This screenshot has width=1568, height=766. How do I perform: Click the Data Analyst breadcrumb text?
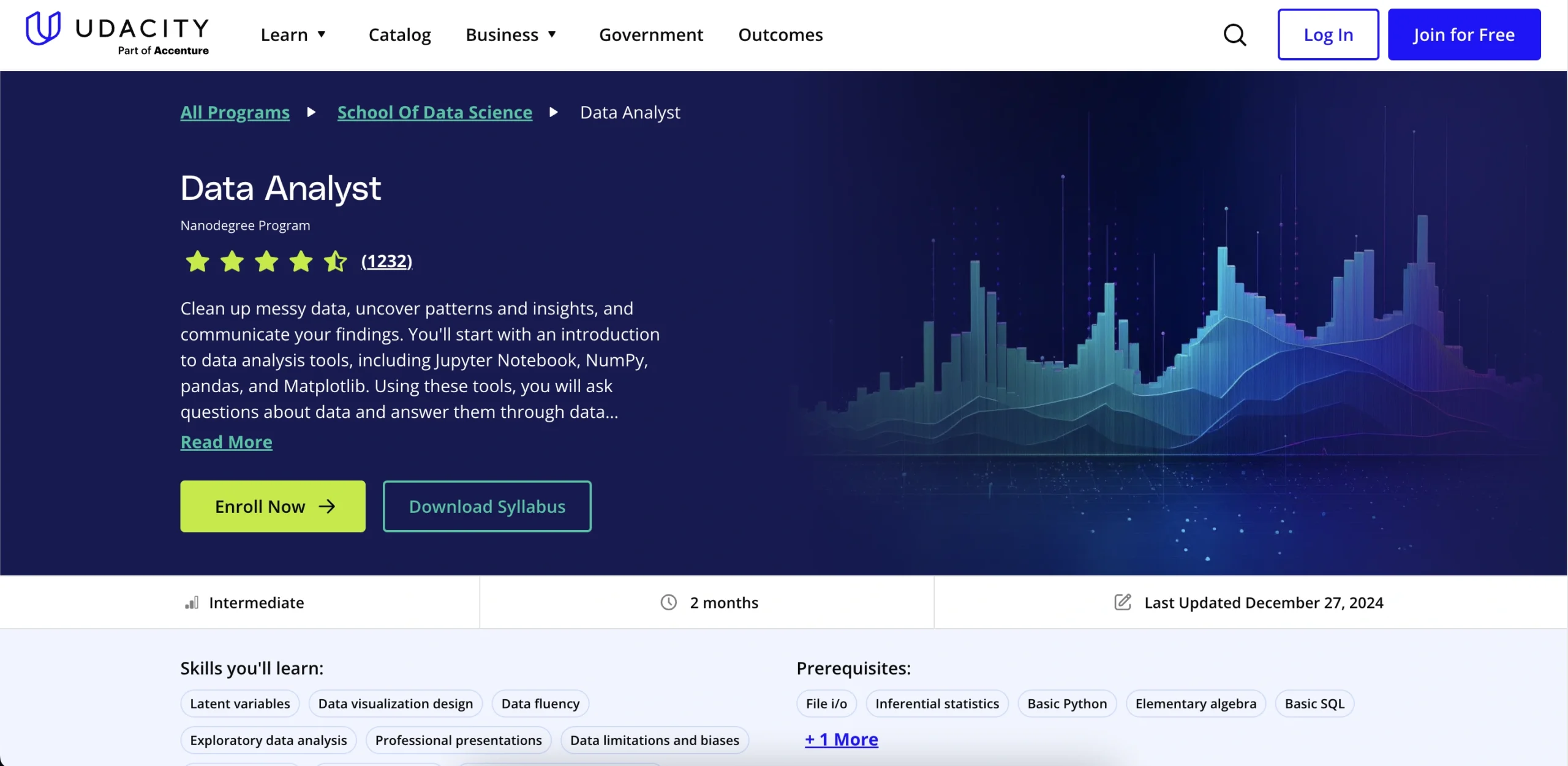point(630,112)
